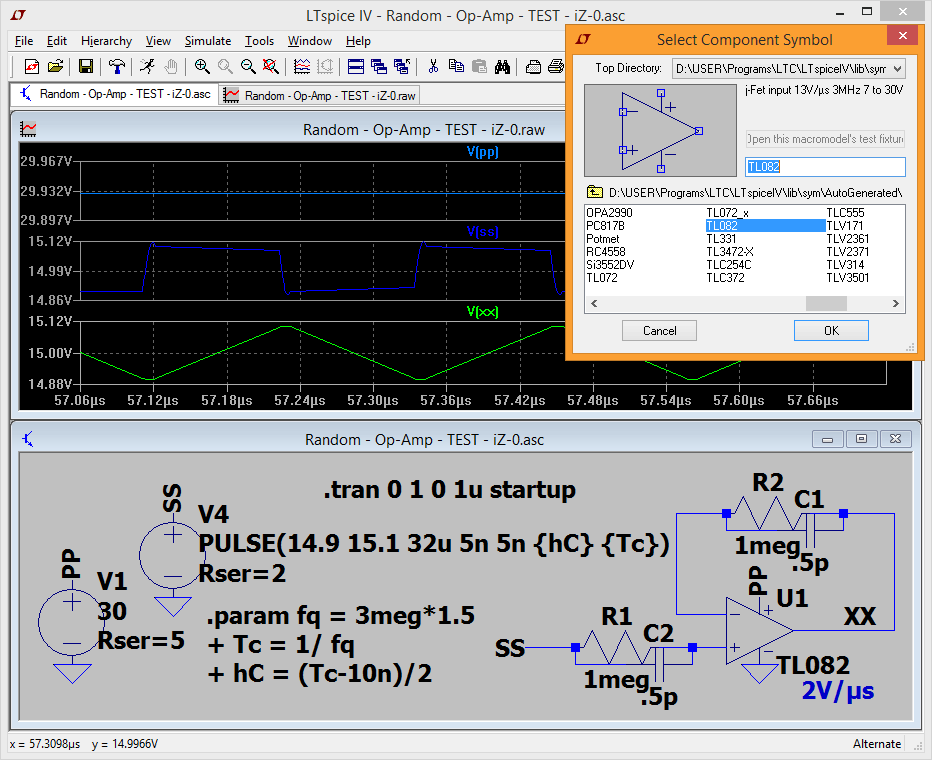Click the Autoscale plot toolbar icon
This screenshot has height=760, width=932.
tap(301, 67)
